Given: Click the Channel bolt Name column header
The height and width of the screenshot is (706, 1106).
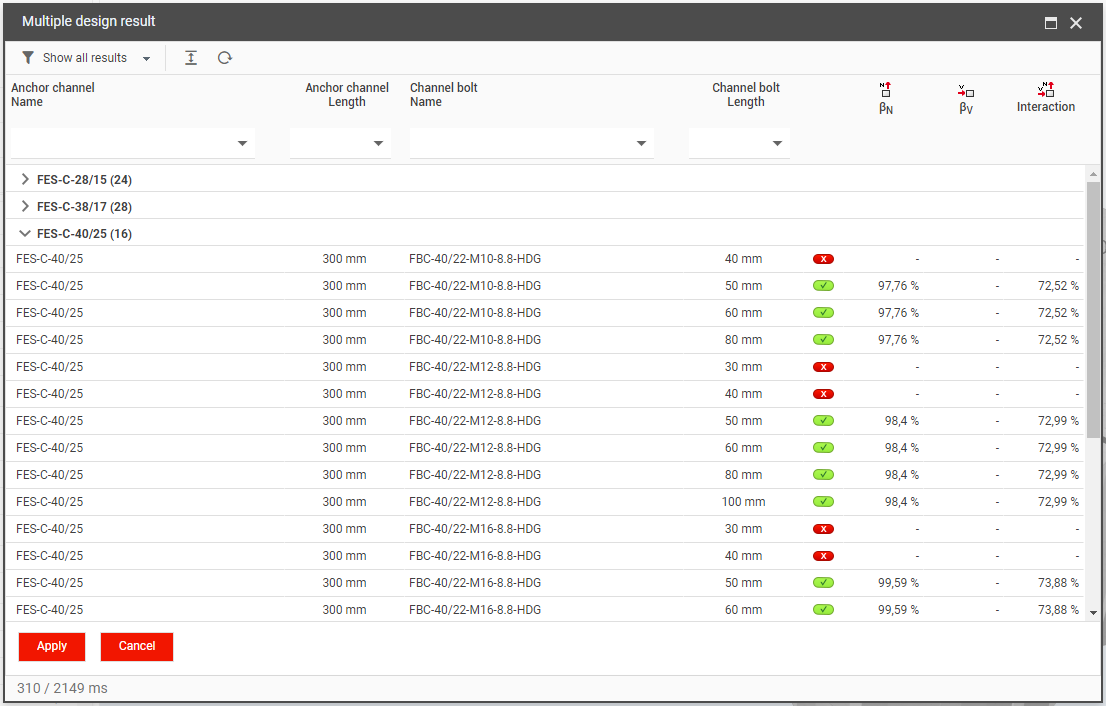Looking at the screenshot, I should 444,95.
